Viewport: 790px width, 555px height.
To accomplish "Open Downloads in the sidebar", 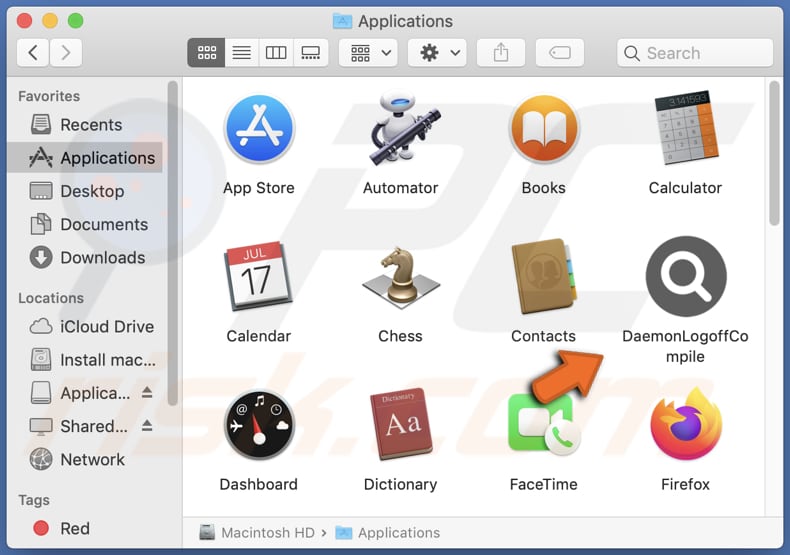I will 85,257.
